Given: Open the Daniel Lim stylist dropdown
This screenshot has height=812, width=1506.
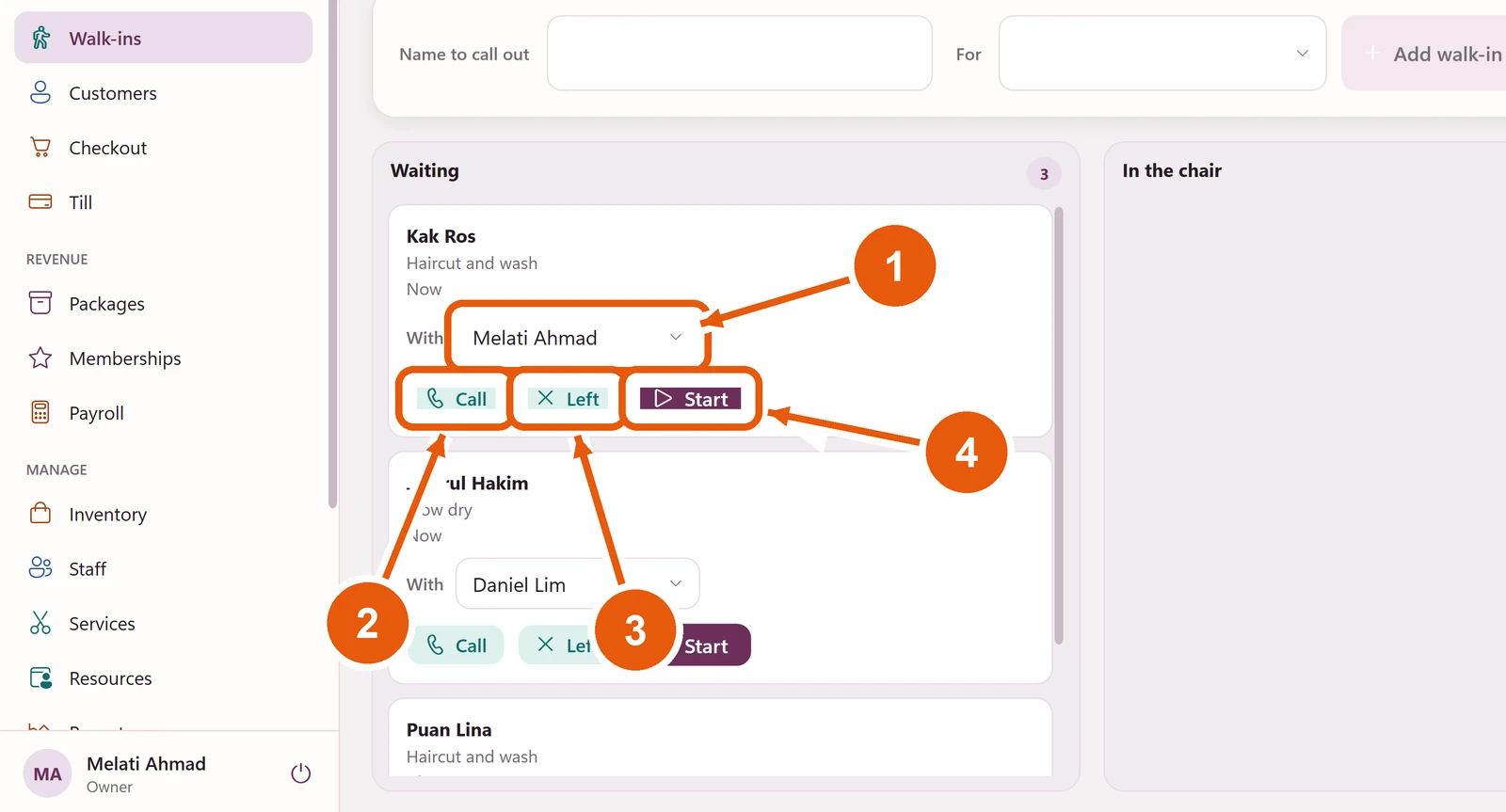Looking at the screenshot, I should point(577,584).
